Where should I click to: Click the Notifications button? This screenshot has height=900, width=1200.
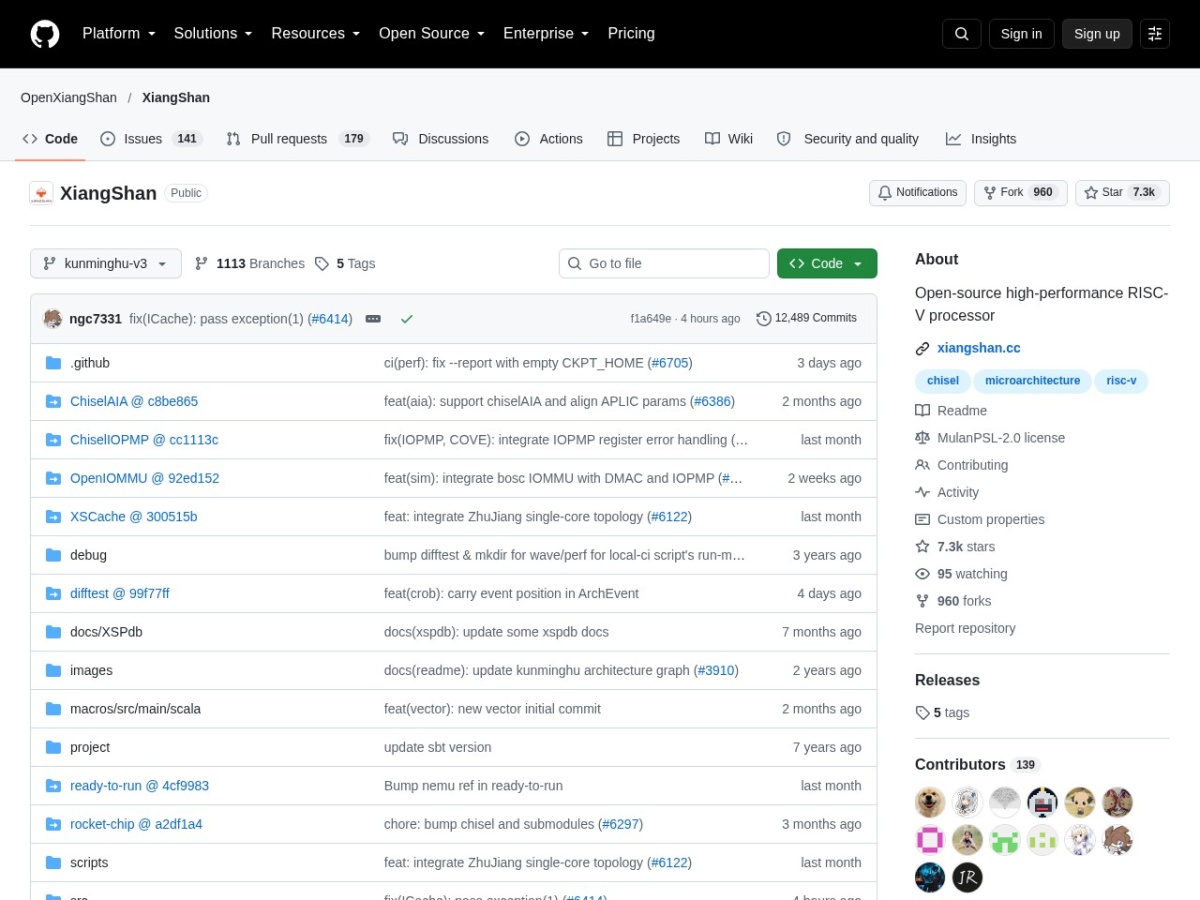pyautogui.click(x=918, y=193)
